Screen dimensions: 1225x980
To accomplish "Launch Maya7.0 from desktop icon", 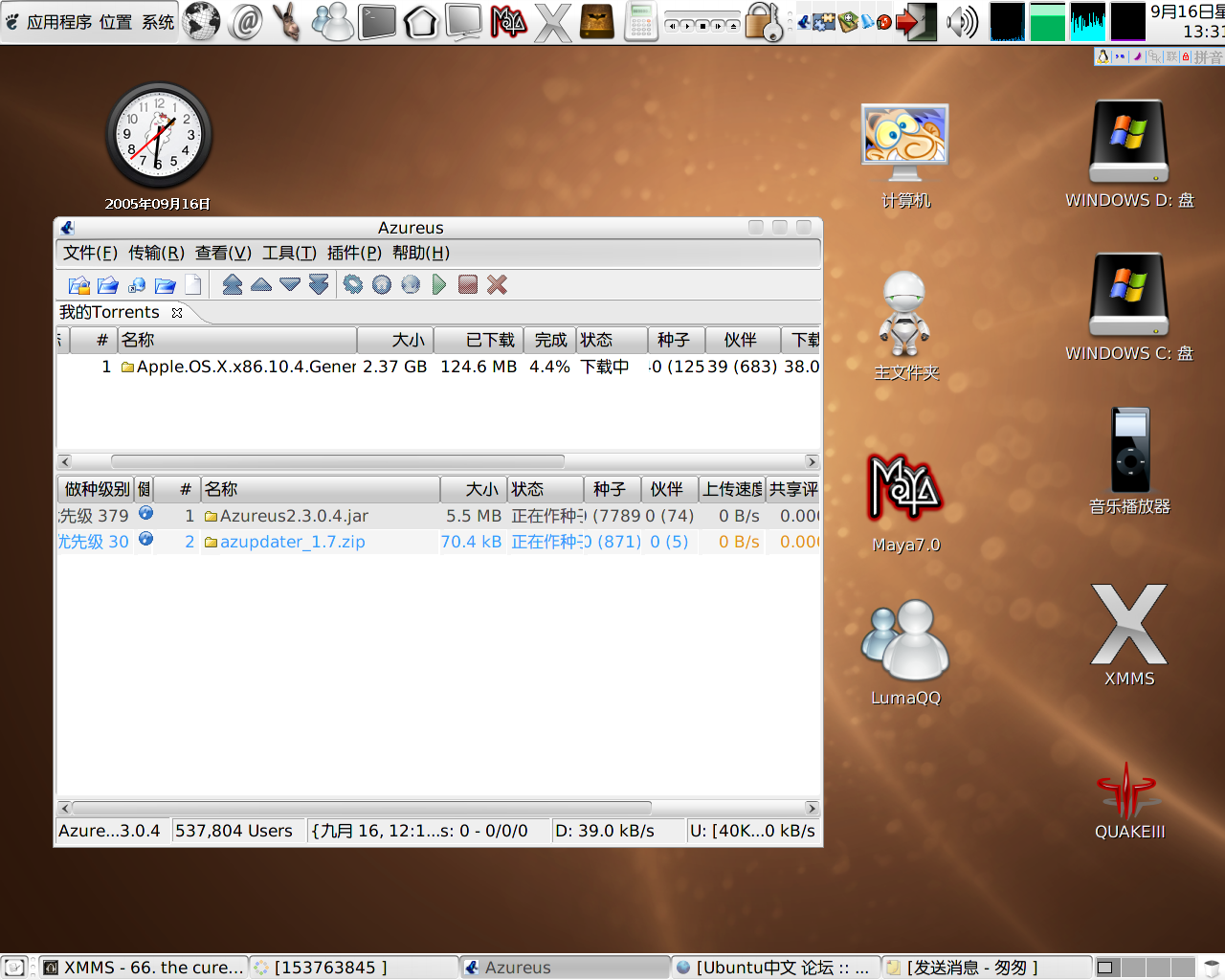I will pos(905,503).
